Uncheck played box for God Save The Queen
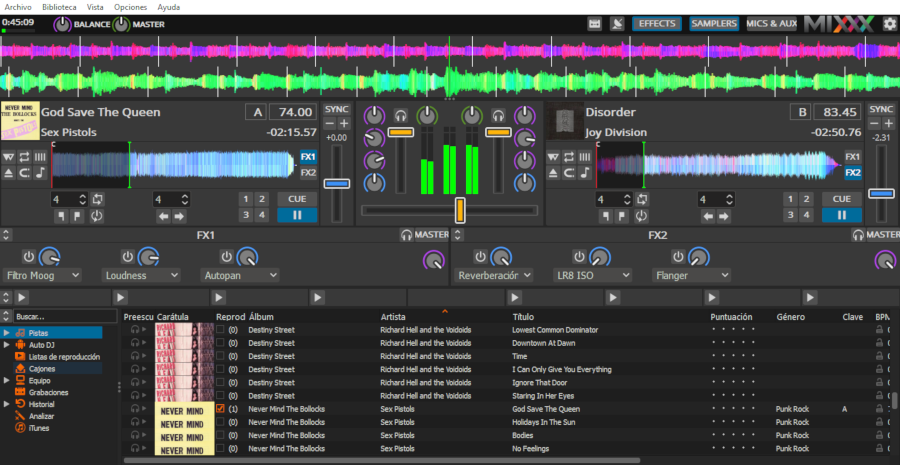This screenshot has height=465, width=900. pyautogui.click(x=220, y=409)
